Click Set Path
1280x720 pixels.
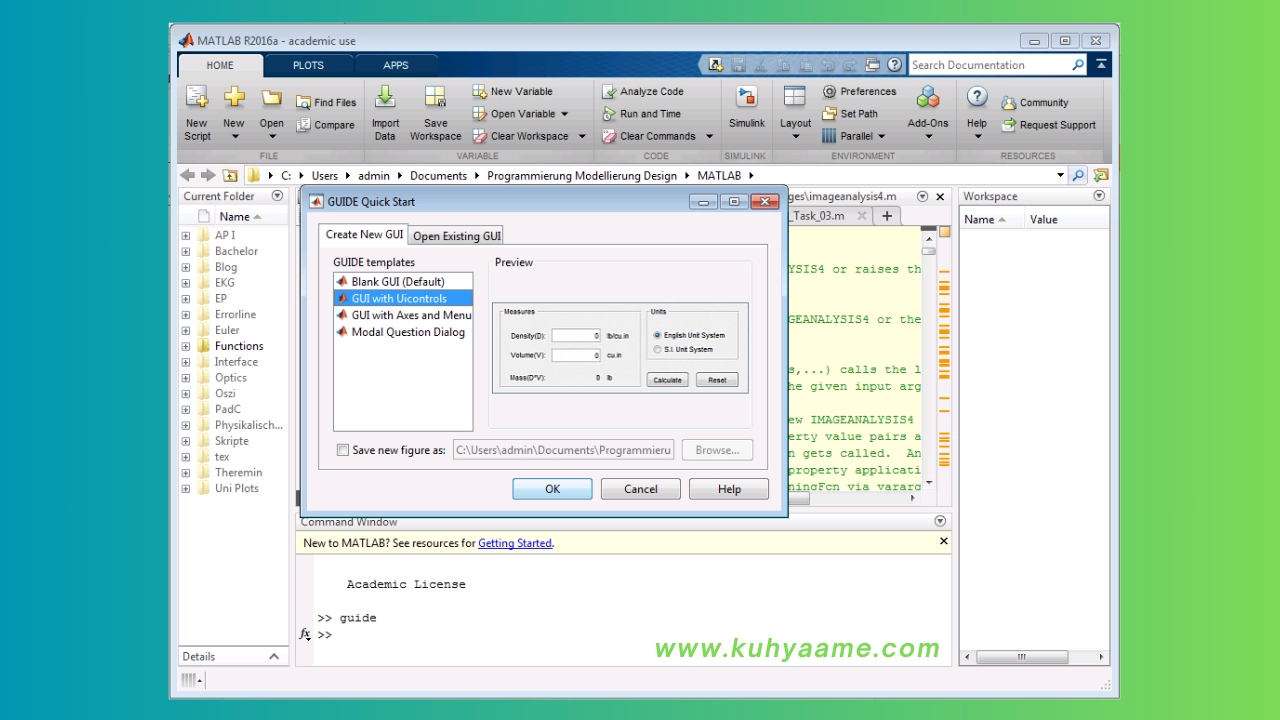pos(850,114)
